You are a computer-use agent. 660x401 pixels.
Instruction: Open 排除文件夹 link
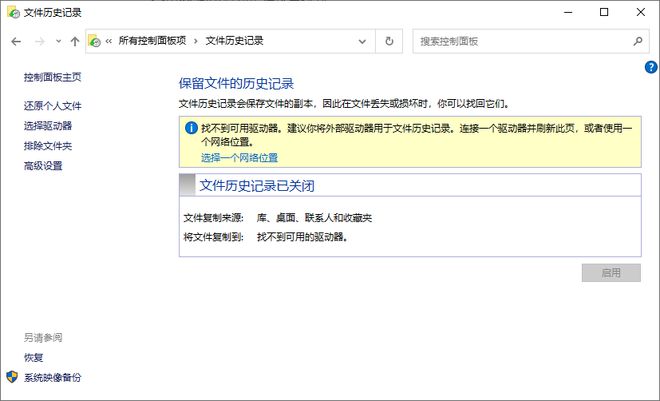[x=48, y=146]
